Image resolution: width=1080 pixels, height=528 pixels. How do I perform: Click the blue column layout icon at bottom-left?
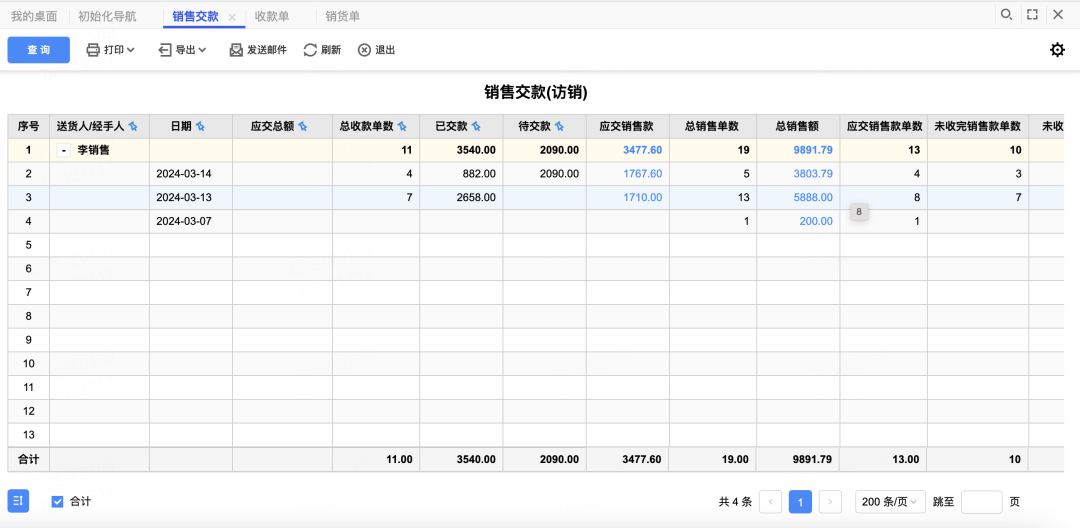19,501
